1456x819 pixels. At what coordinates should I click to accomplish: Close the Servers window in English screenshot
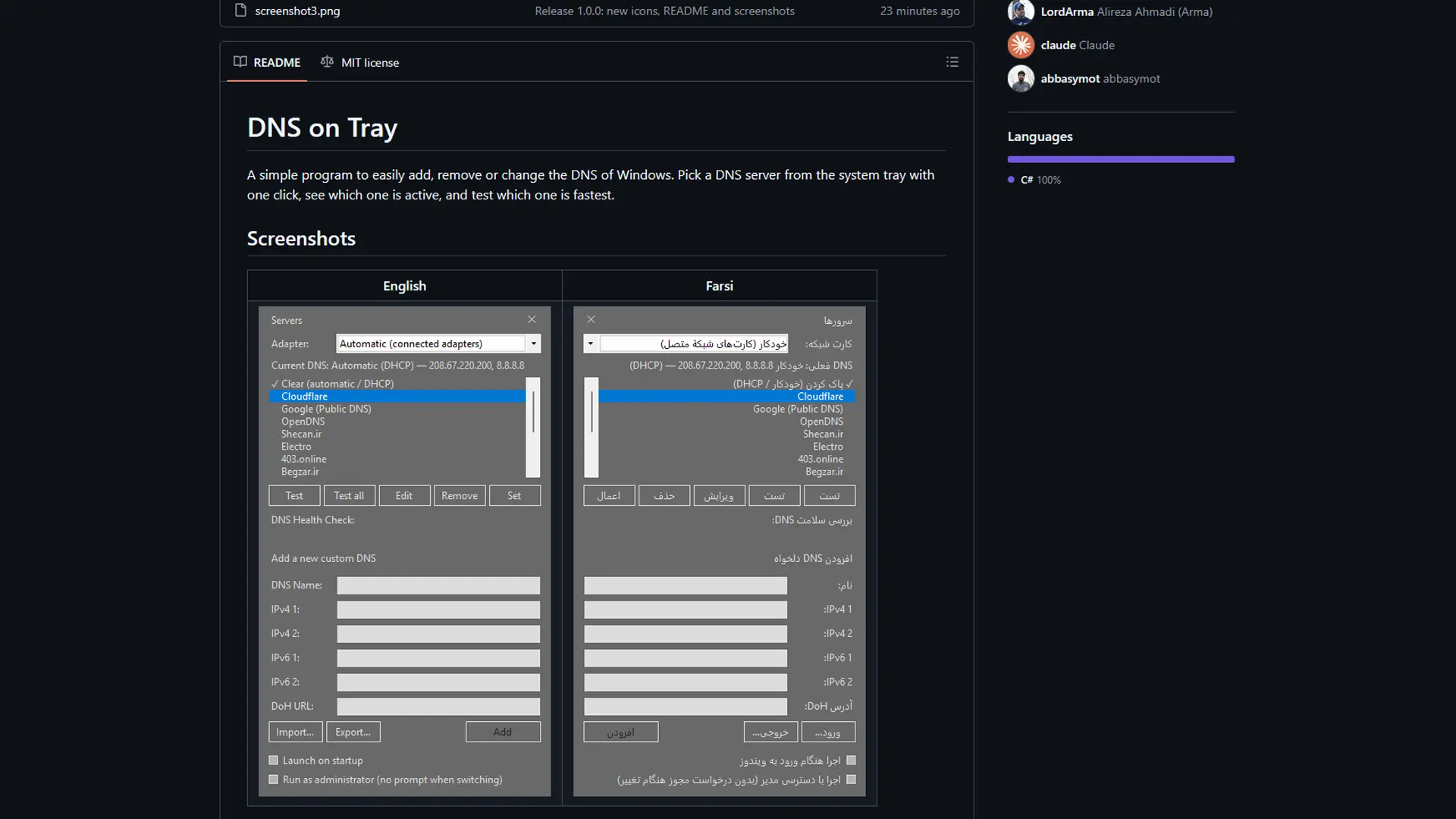(x=532, y=319)
